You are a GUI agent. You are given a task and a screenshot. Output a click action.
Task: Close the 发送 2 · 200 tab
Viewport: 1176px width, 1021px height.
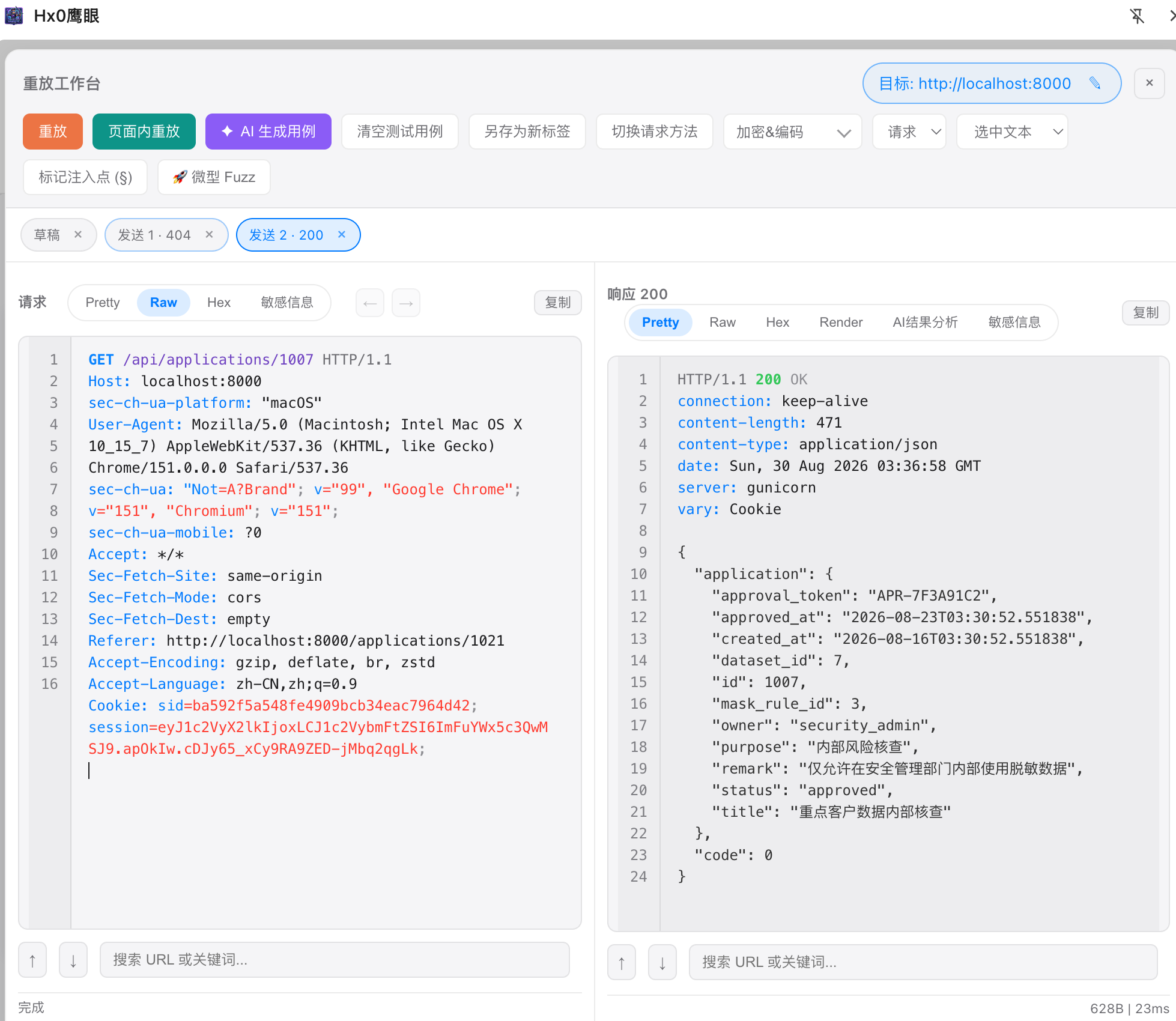point(342,234)
